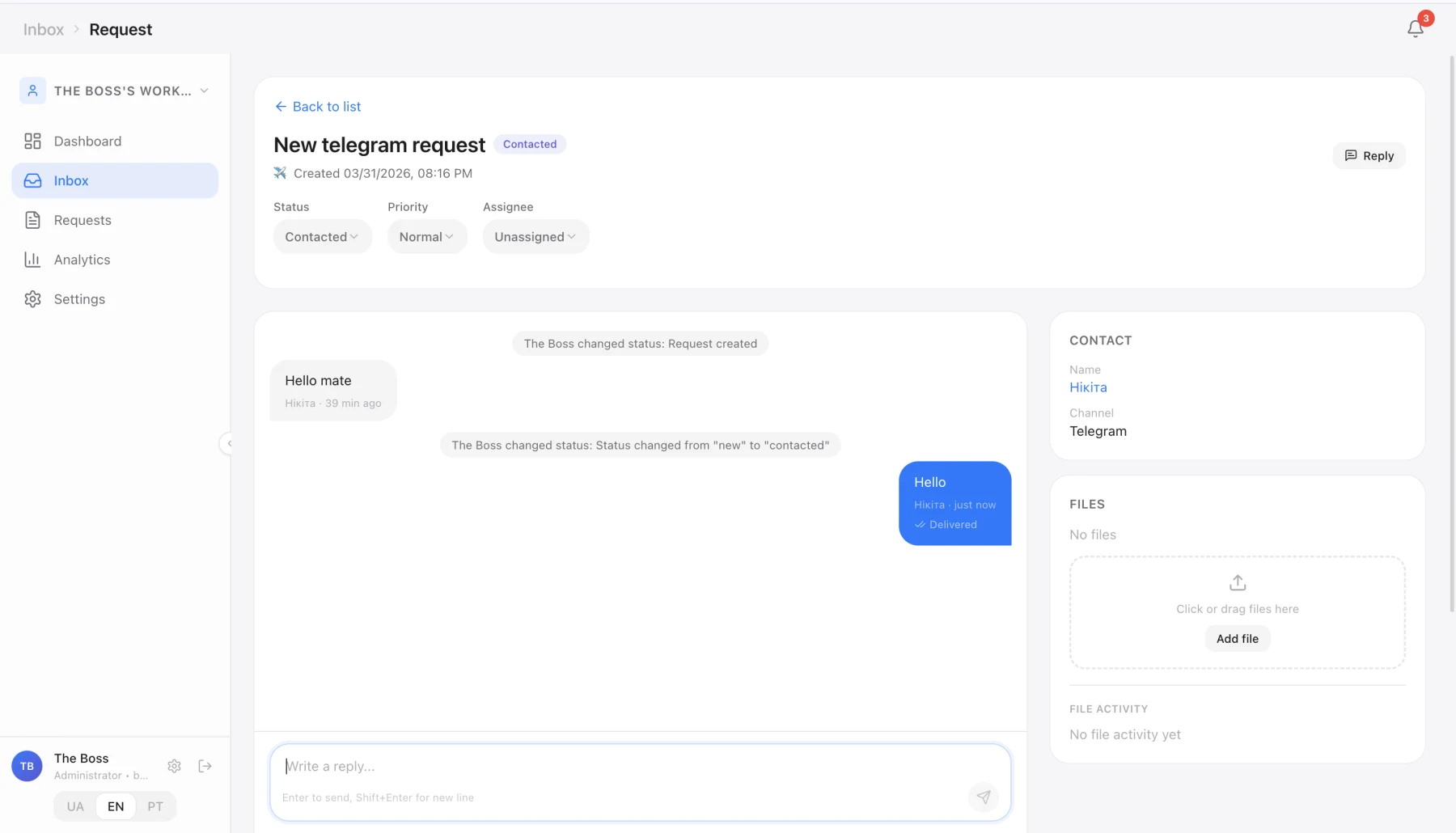The image size is (1456, 833).
Task: Click the Telegram plane icon near created date
Action: coord(280,173)
